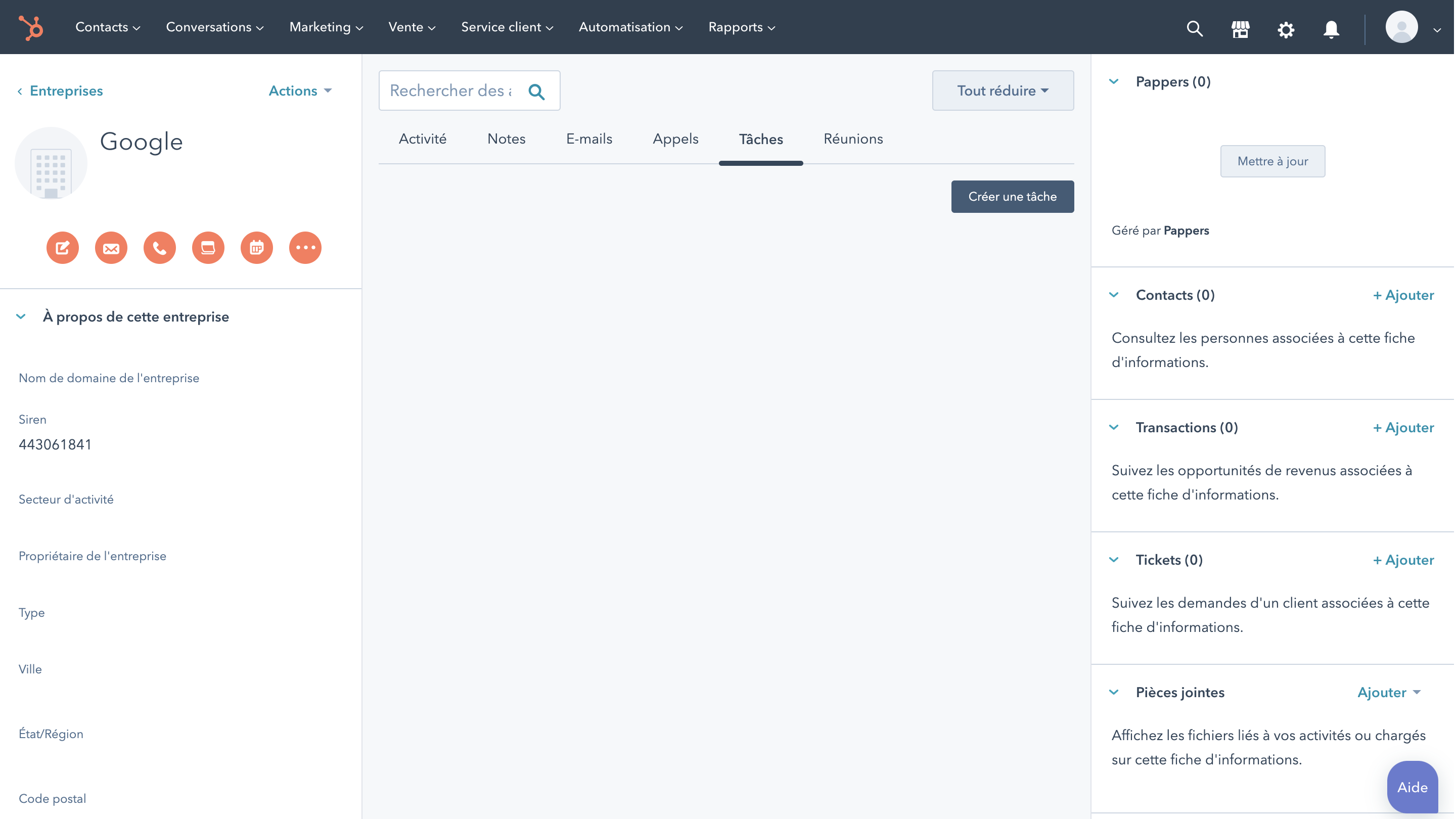Image resolution: width=1456 pixels, height=819 pixels.
Task: Collapse the Pappers (0) section
Action: click(x=1113, y=81)
